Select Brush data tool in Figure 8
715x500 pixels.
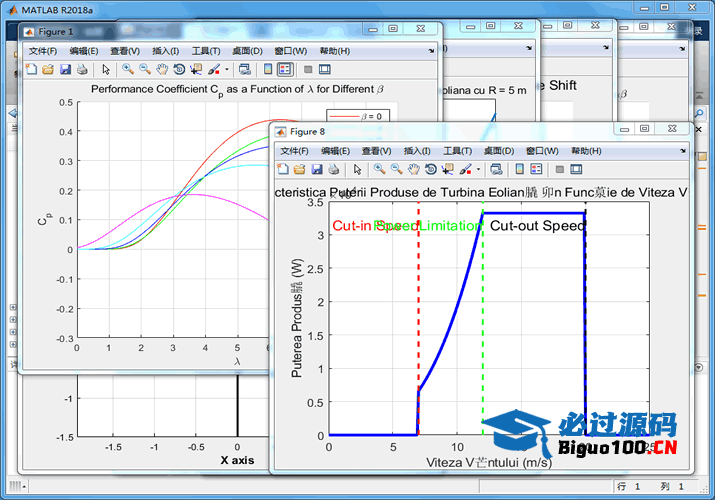point(465,170)
